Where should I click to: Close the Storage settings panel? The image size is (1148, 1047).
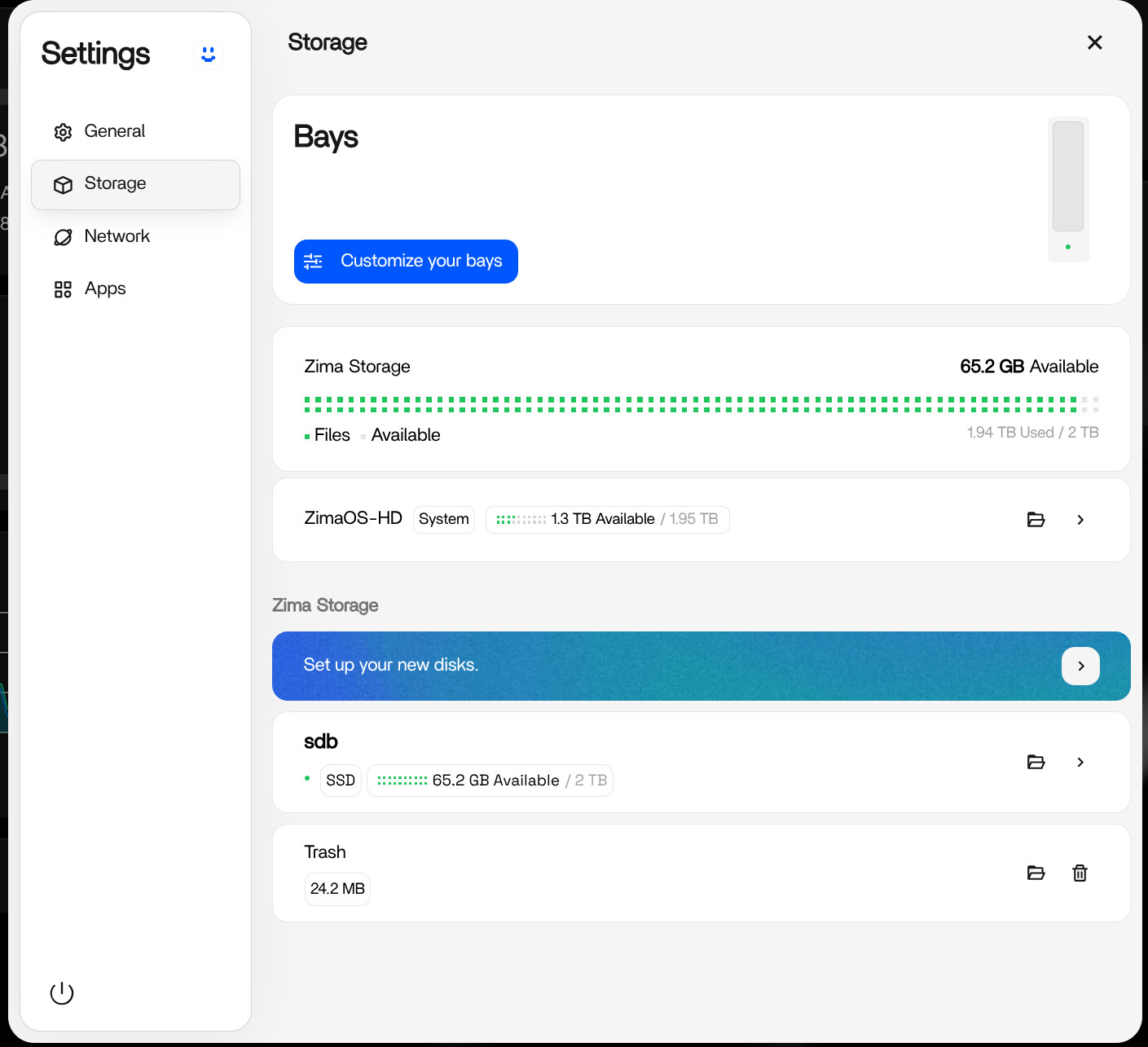point(1094,42)
